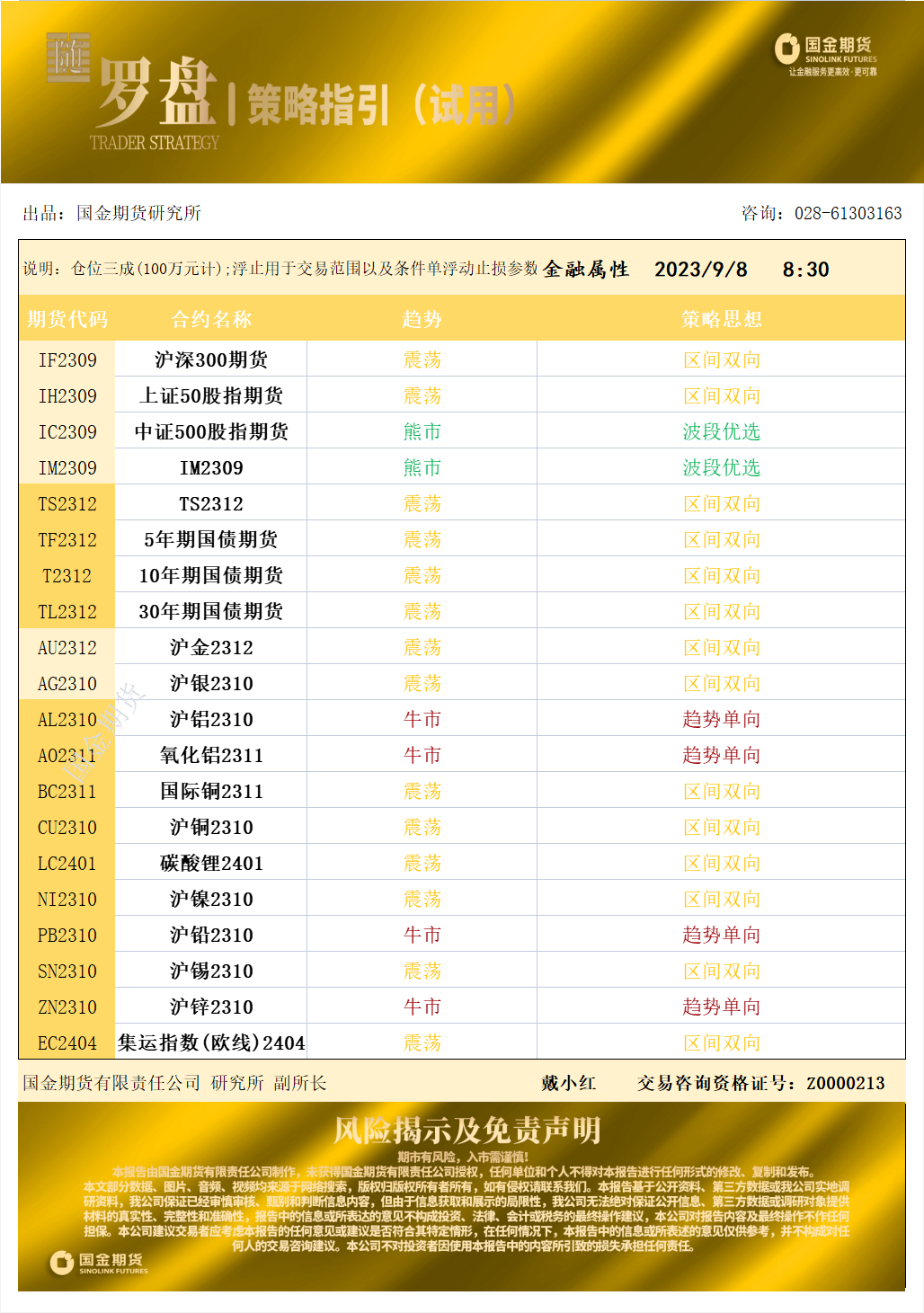Viewport: 924px width, 1313px height.
Task: Click the AL2310 code cell
Action: (x=67, y=719)
